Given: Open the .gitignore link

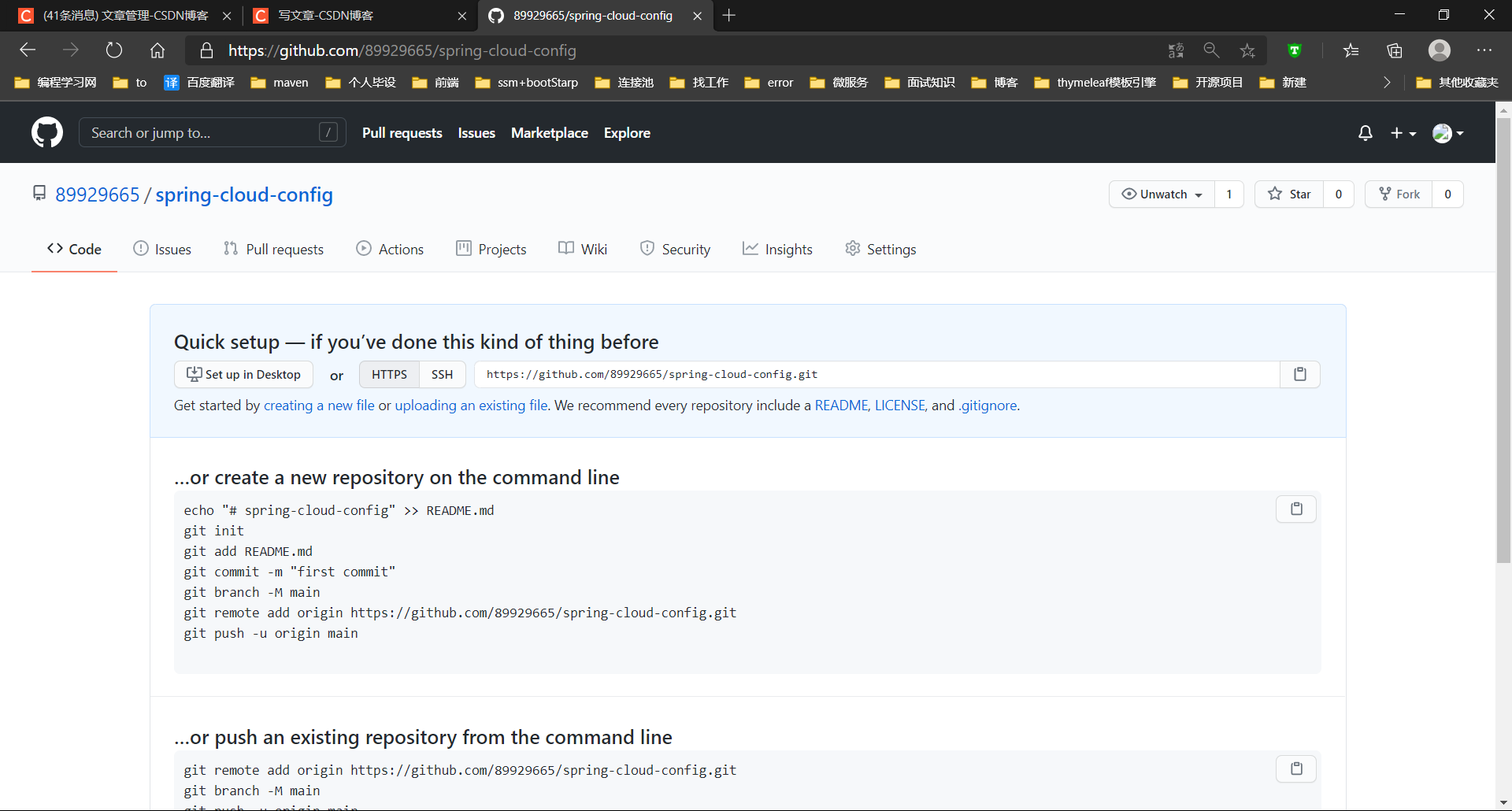Looking at the screenshot, I should coord(988,405).
